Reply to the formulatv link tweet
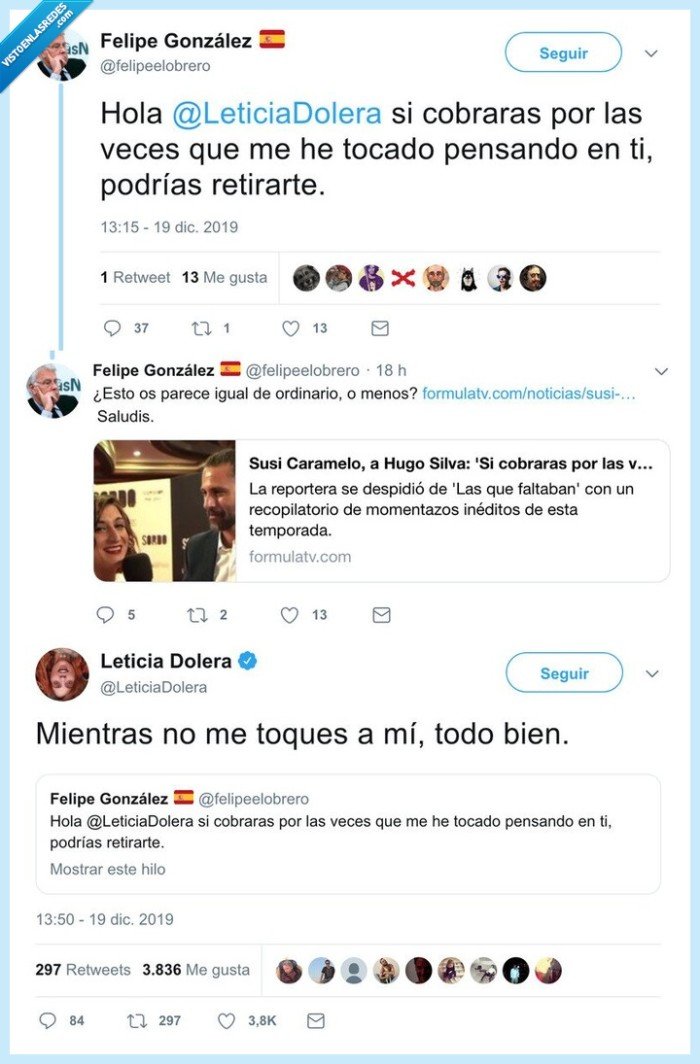This screenshot has height=1064, width=700. (x=105, y=615)
